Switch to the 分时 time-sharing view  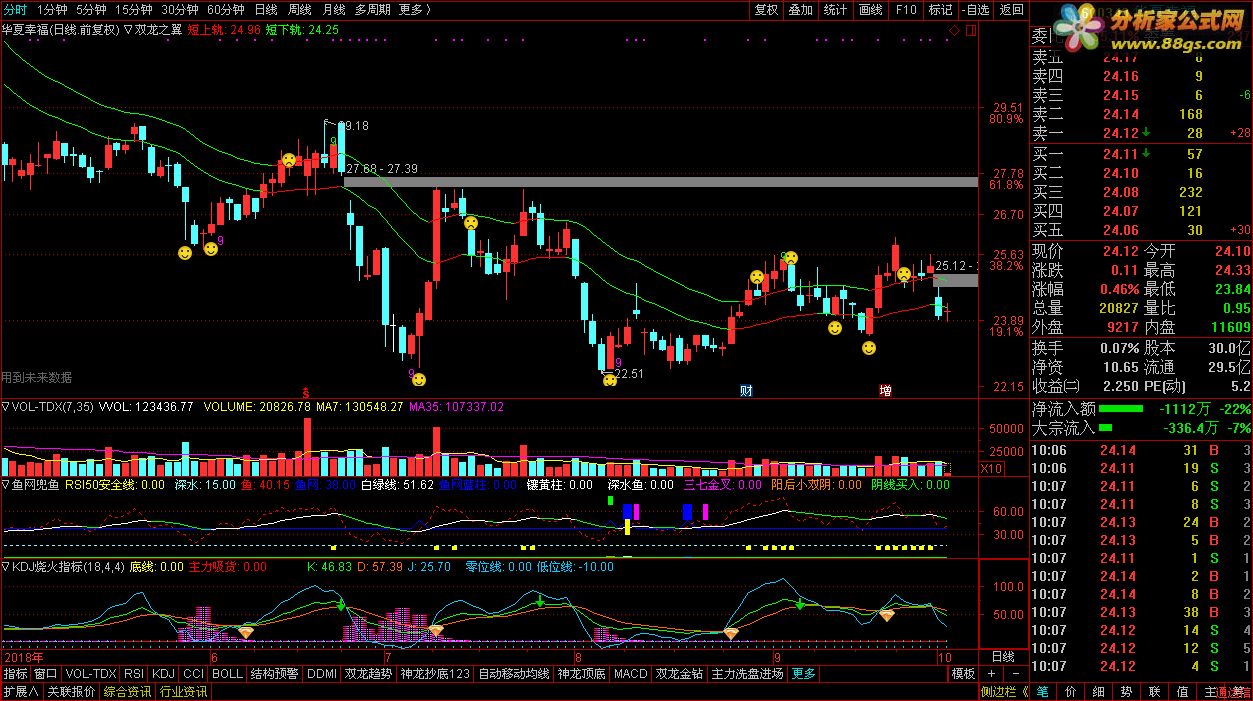pyautogui.click(x=15, y=9)
